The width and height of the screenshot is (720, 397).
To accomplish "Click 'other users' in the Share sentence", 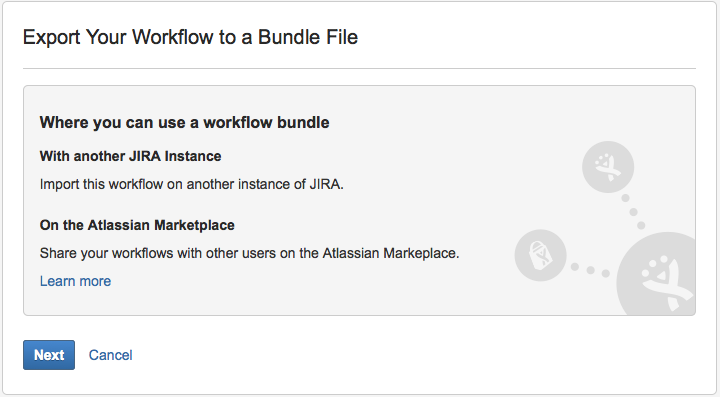I will point(241,253).
